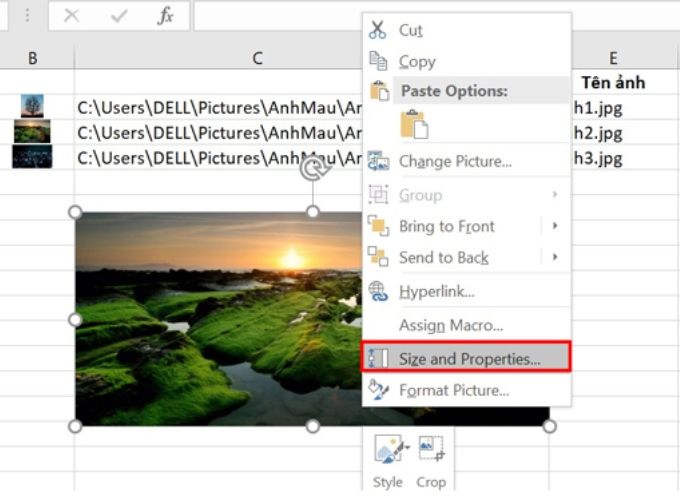Click the rotation handle above the picture
Viewport: 680px width, 500px height.
point(313,169)
